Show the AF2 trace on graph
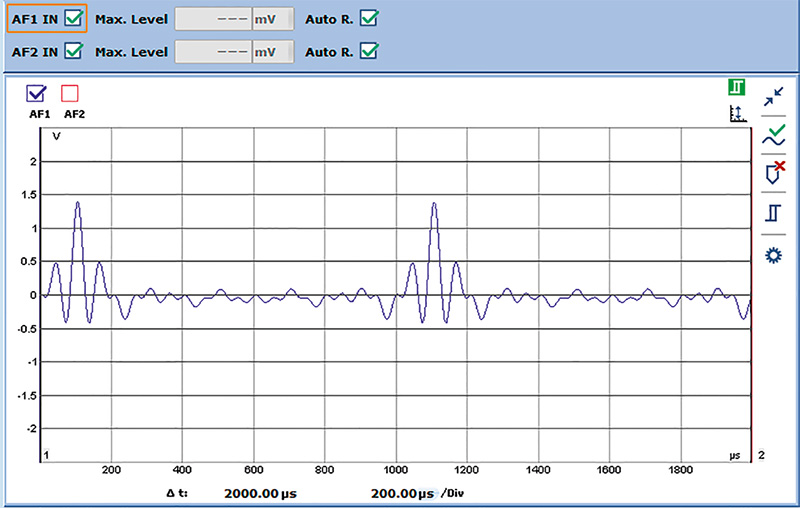Image resolution: width=800 pixels, height=508 pixels. coord(70,94)
